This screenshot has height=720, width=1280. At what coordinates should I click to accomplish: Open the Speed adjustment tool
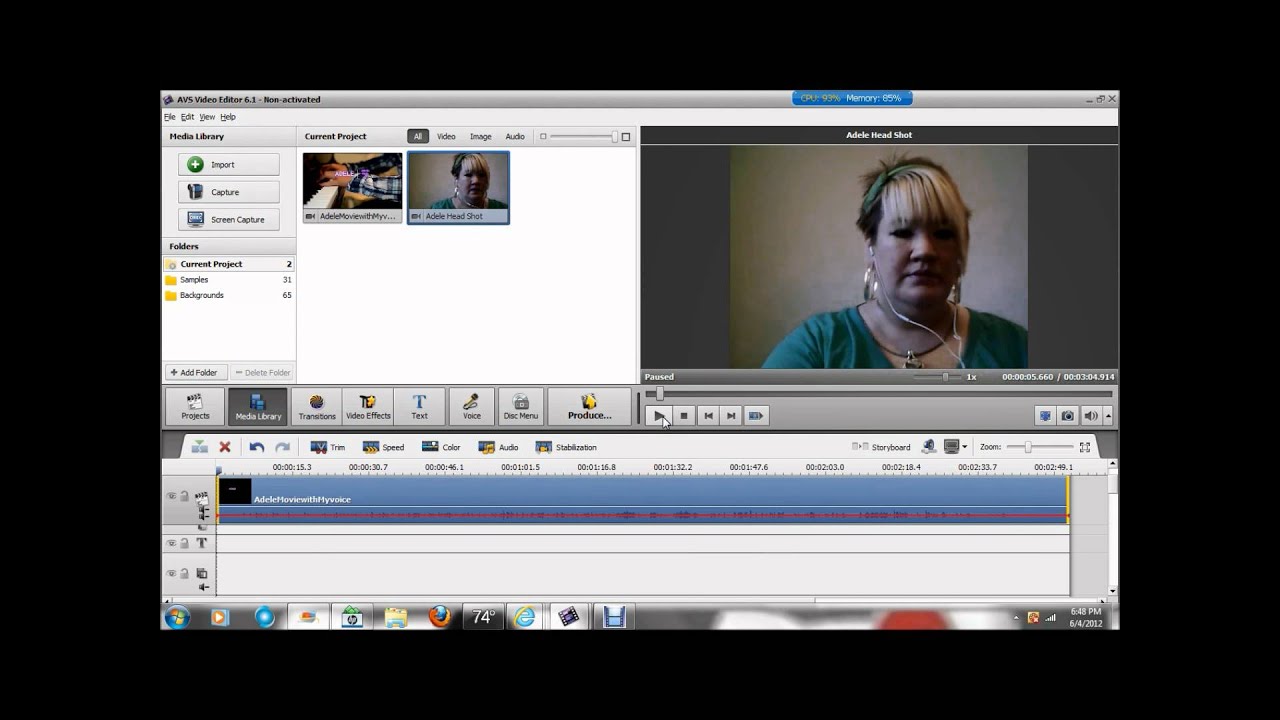383,447
